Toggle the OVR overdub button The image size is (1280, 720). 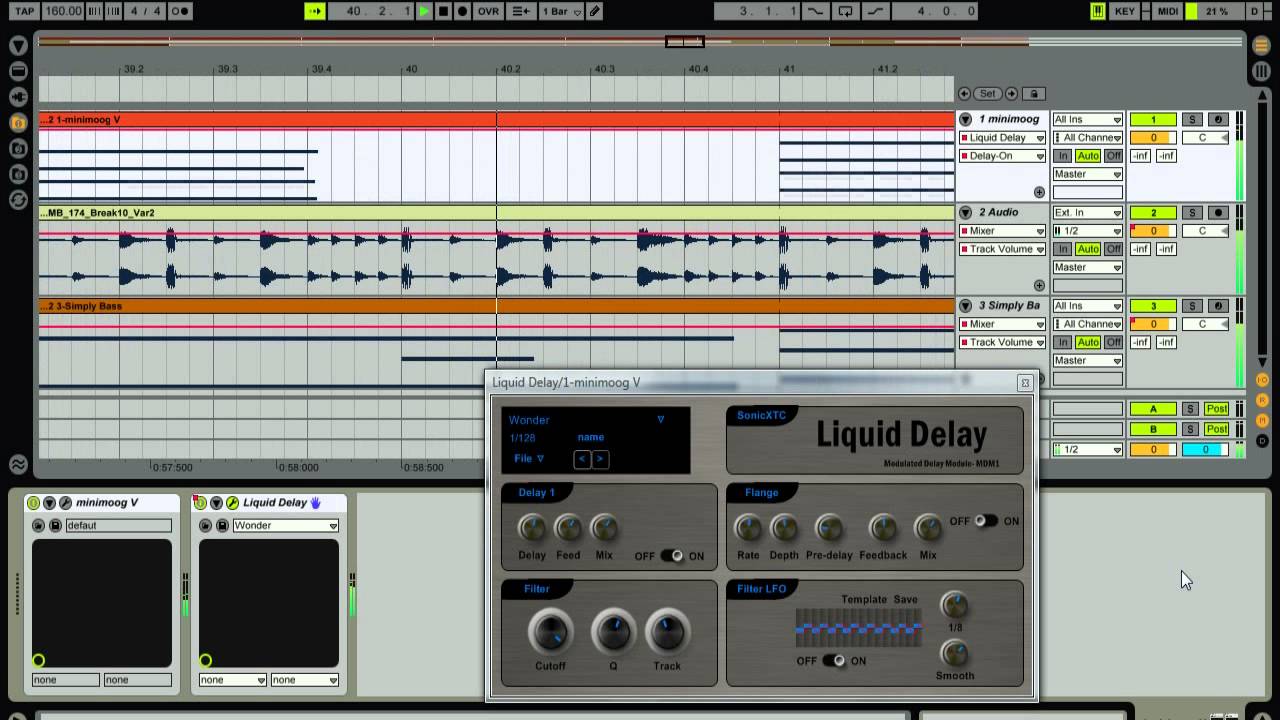[488, 11]
